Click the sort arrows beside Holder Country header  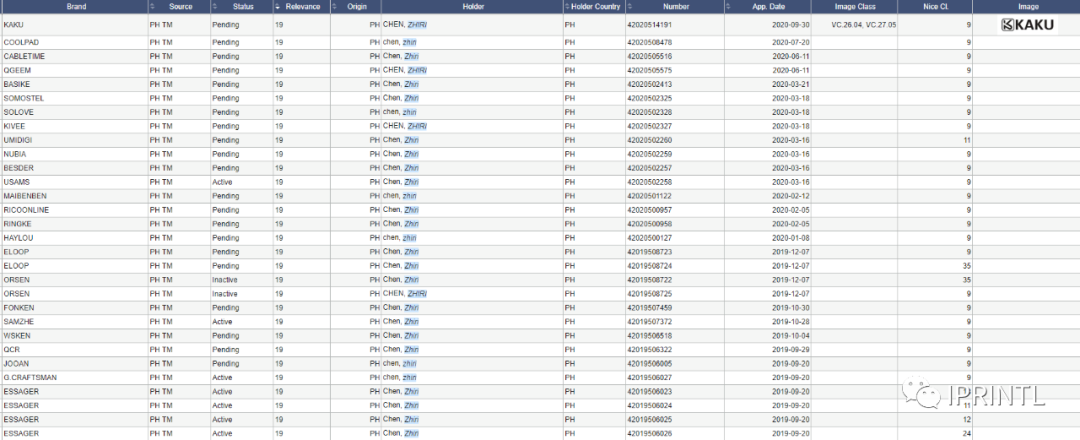click(x=568, y=6)
